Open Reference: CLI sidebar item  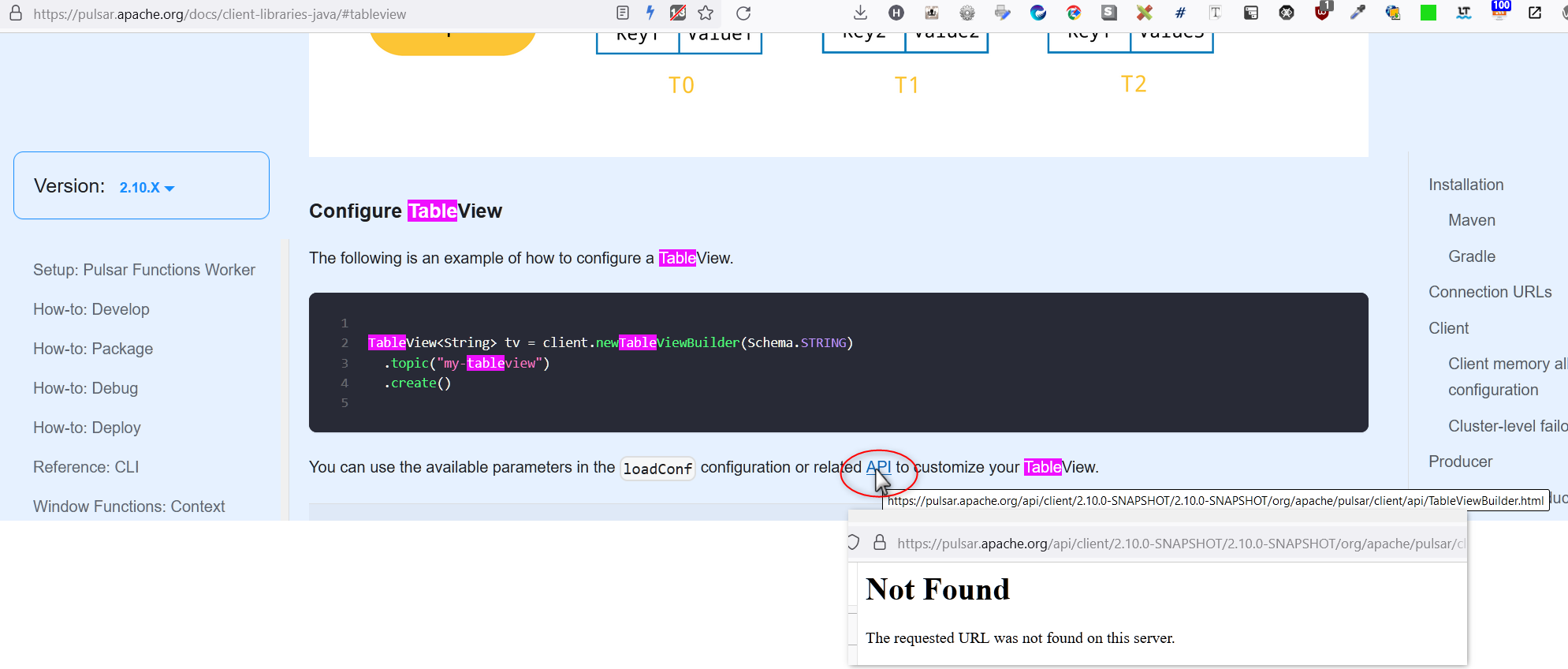(86, 467)
